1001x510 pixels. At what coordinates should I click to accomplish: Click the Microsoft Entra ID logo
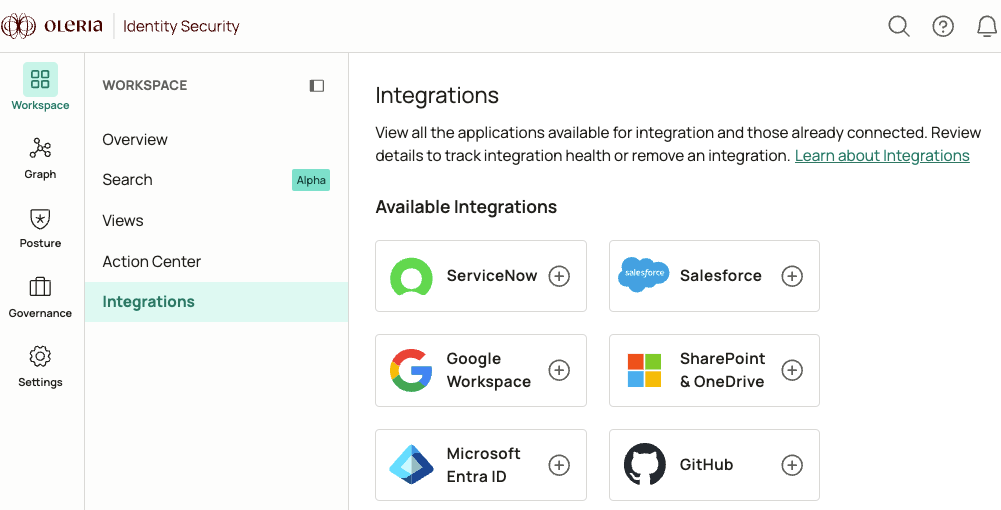click(x=412, y=465)
